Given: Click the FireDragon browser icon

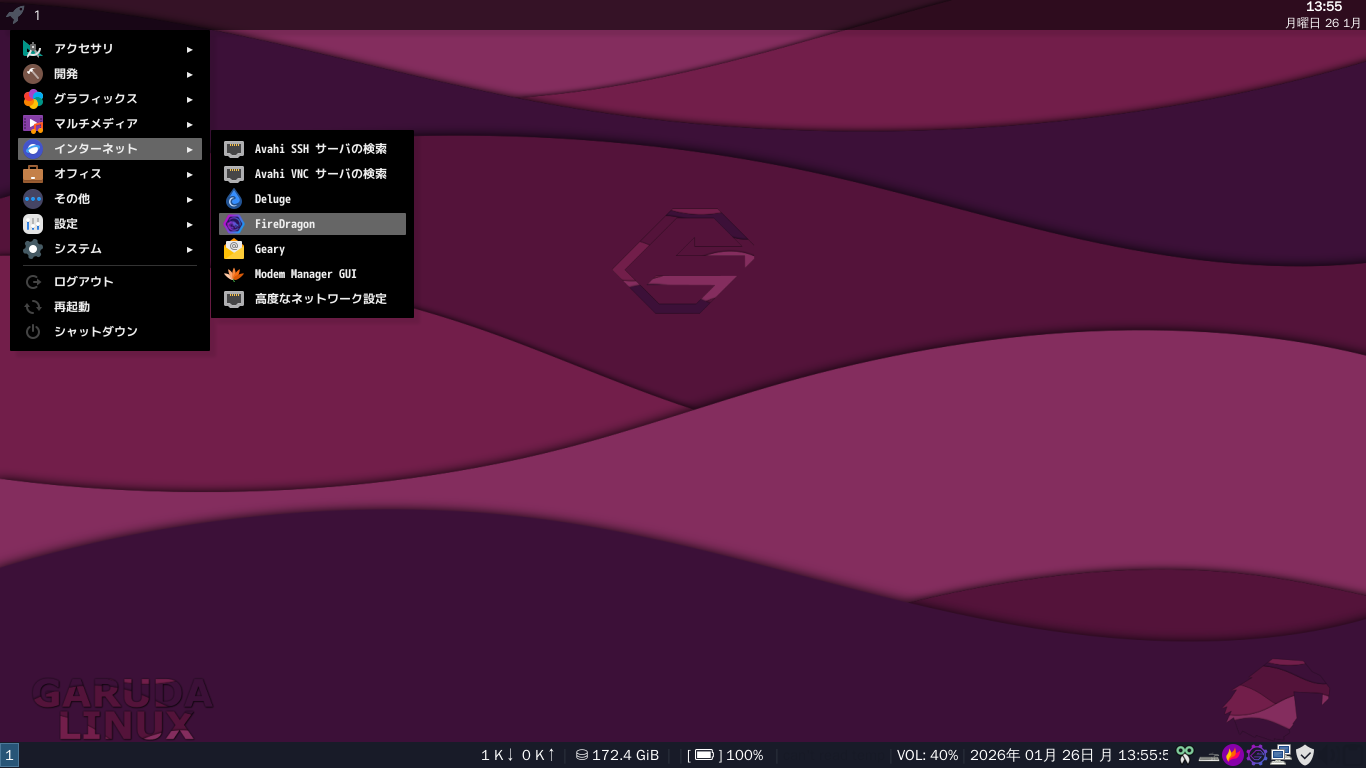Looking at the screenshot, I should [234, 224].
